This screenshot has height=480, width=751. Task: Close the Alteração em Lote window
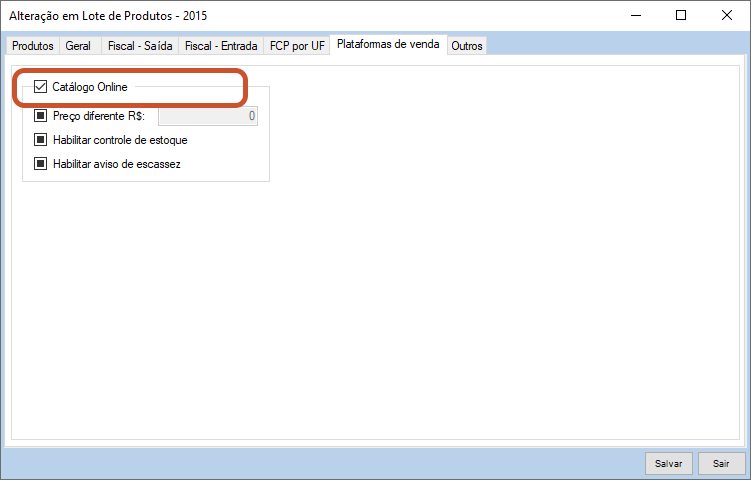pos(727,15)
